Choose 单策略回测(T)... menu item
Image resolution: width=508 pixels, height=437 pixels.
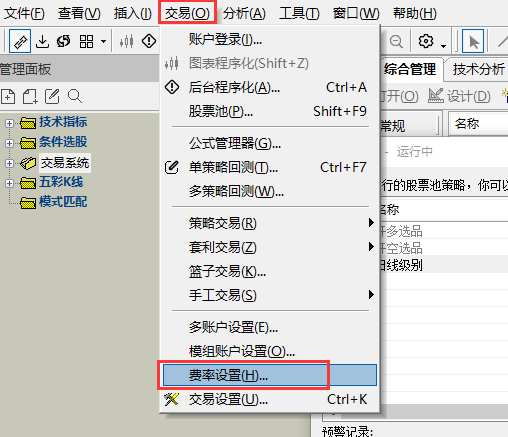pyautogui.click(x=269, y=167)
